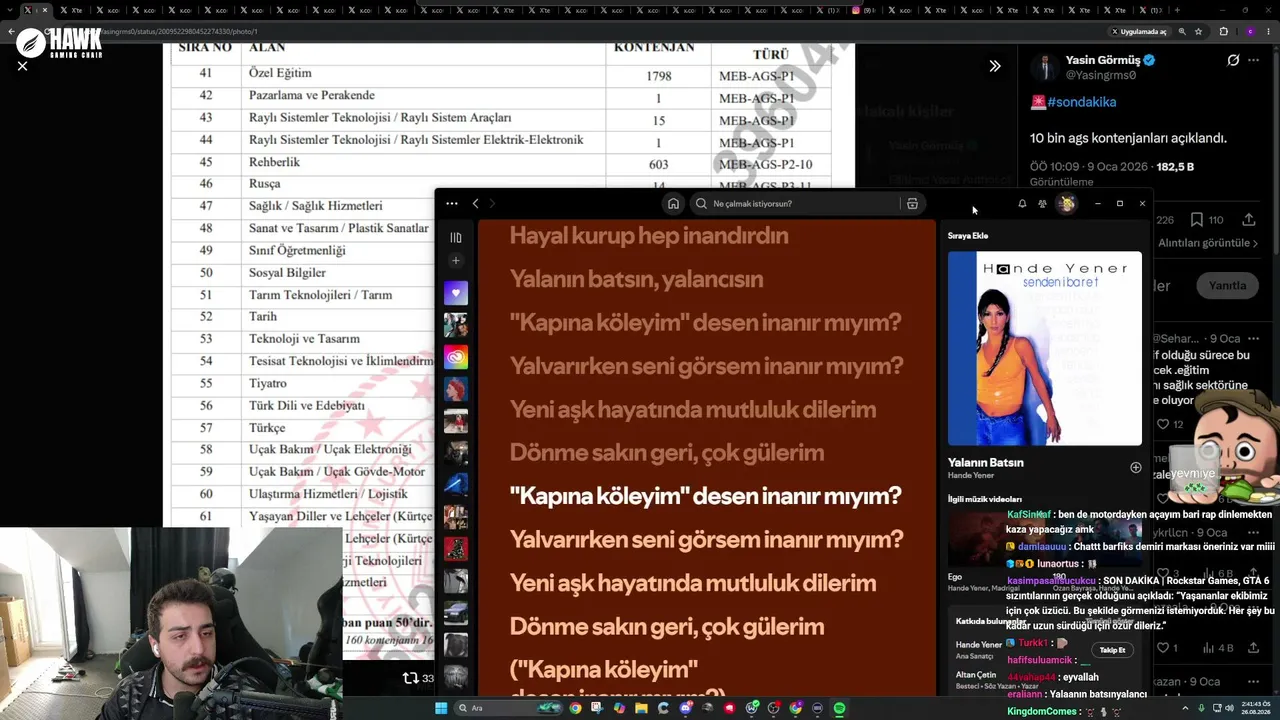This screenshot has width=1280, height=720.
Task: Open Spotify friend activity icon
Action: click(x=1042, y=203)
